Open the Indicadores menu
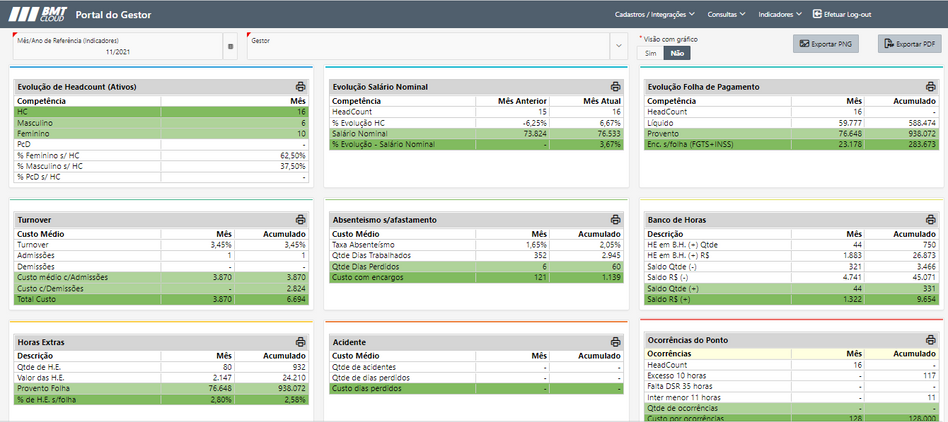 [x=780, y=14]
